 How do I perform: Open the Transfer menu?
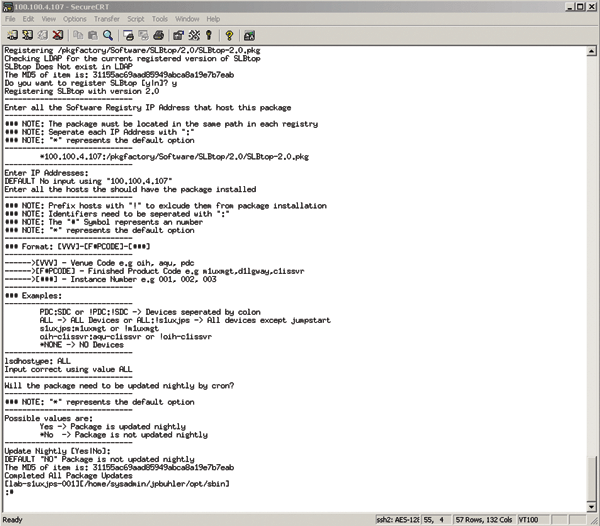pos(107,18)
